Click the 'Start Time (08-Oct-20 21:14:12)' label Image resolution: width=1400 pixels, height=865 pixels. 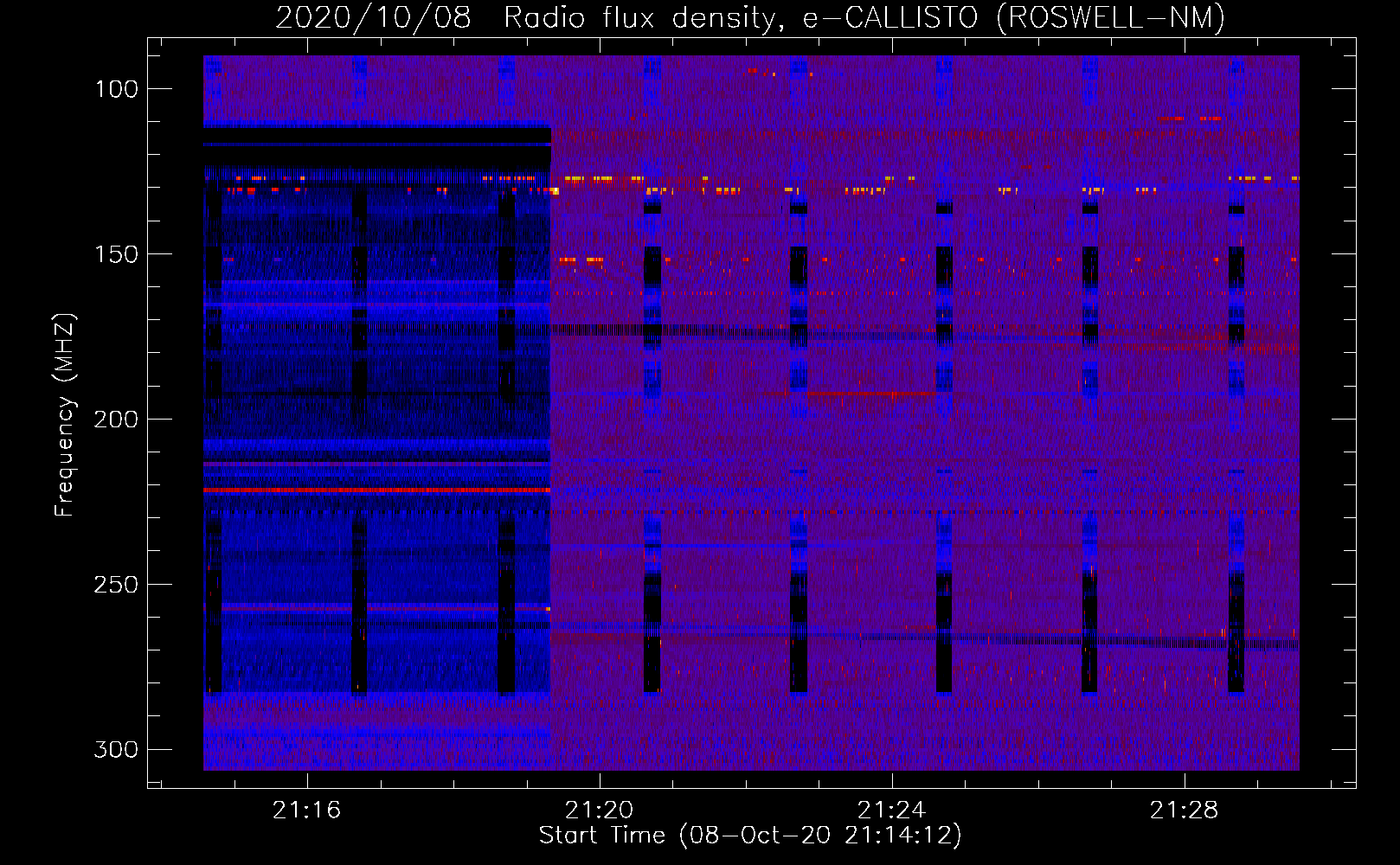[x=750, y=836]
